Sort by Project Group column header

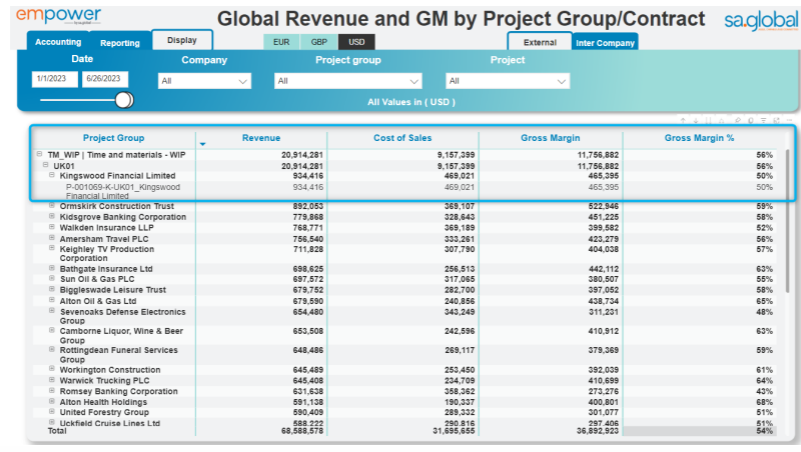[113, 138]
